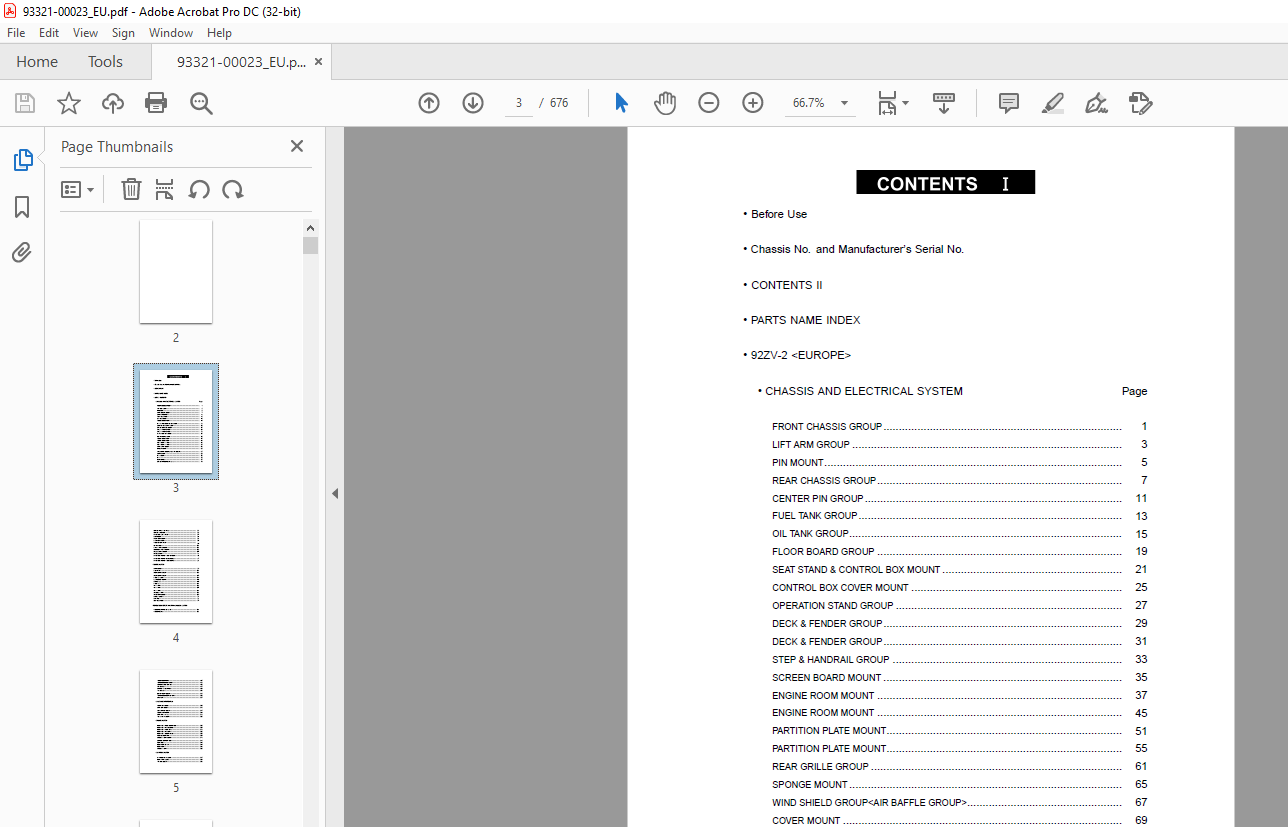Click CHASSIS AND ELECTRICAL SYSTEM heading

tap(864, 391)
